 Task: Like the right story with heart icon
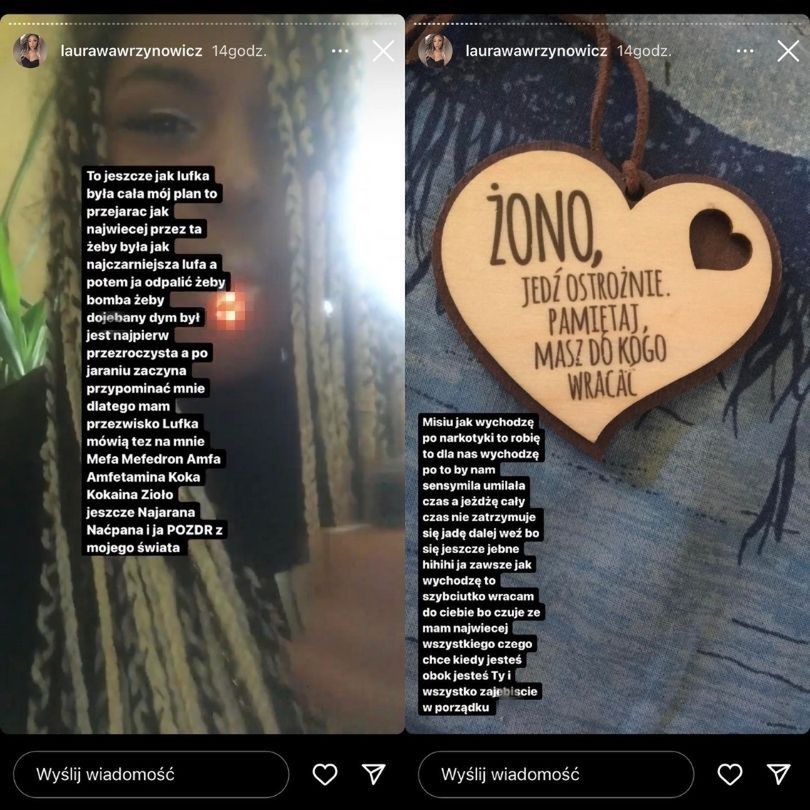pos(730,774)
